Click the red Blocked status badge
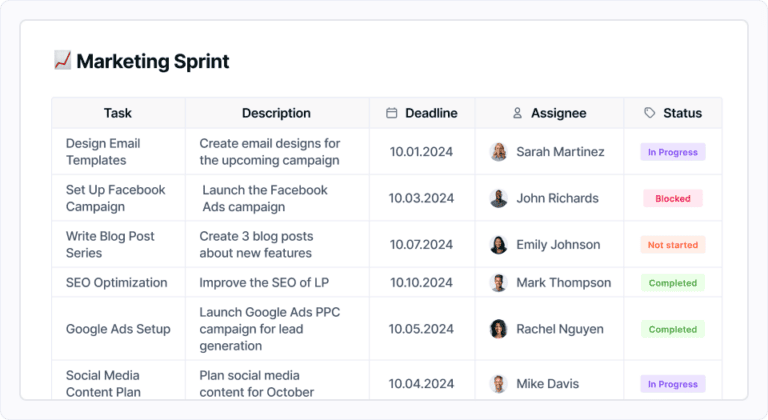 click(x=672, y=198)
